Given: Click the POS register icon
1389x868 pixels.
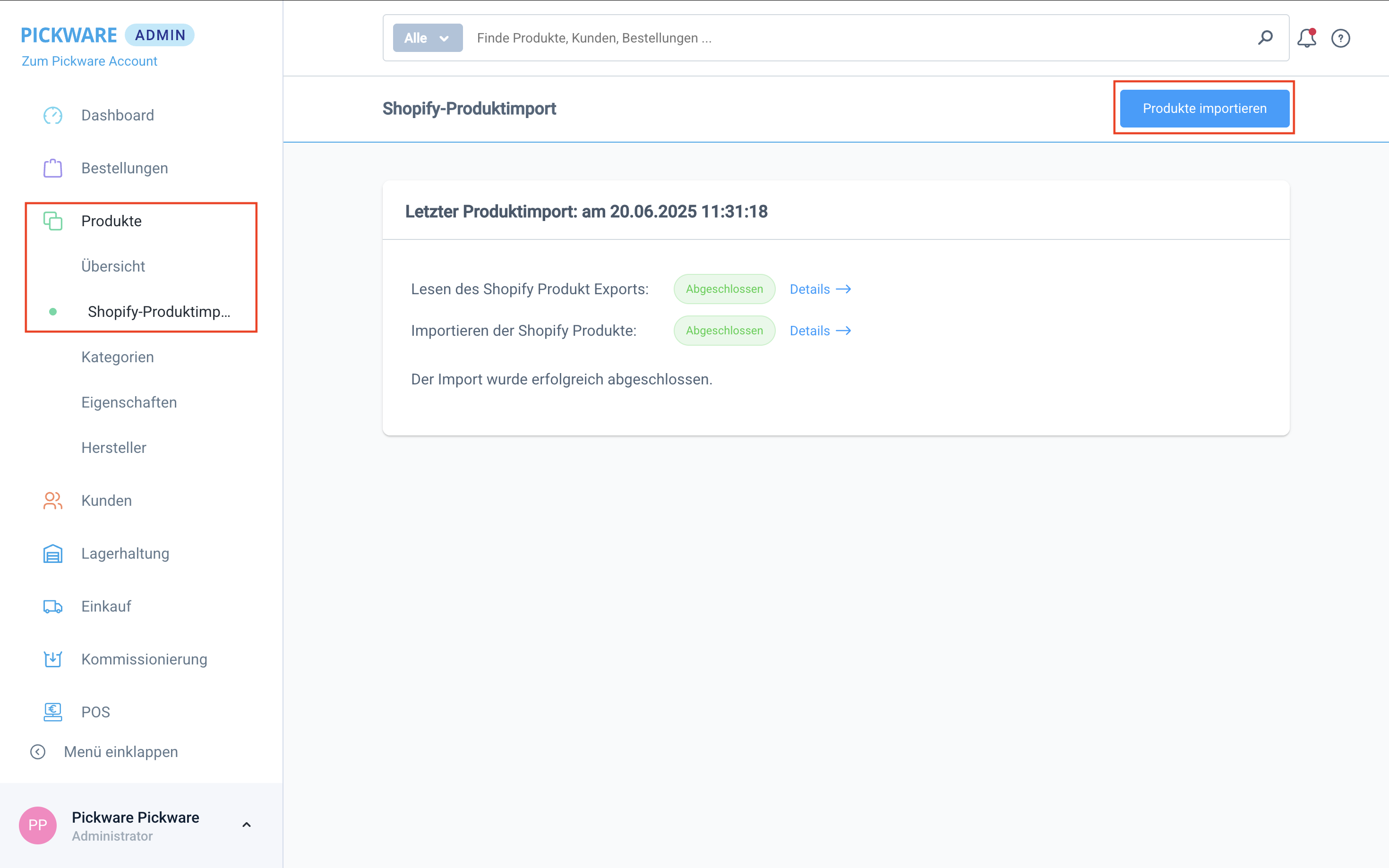Looking at the screenshot, I should tap(53, 712).
